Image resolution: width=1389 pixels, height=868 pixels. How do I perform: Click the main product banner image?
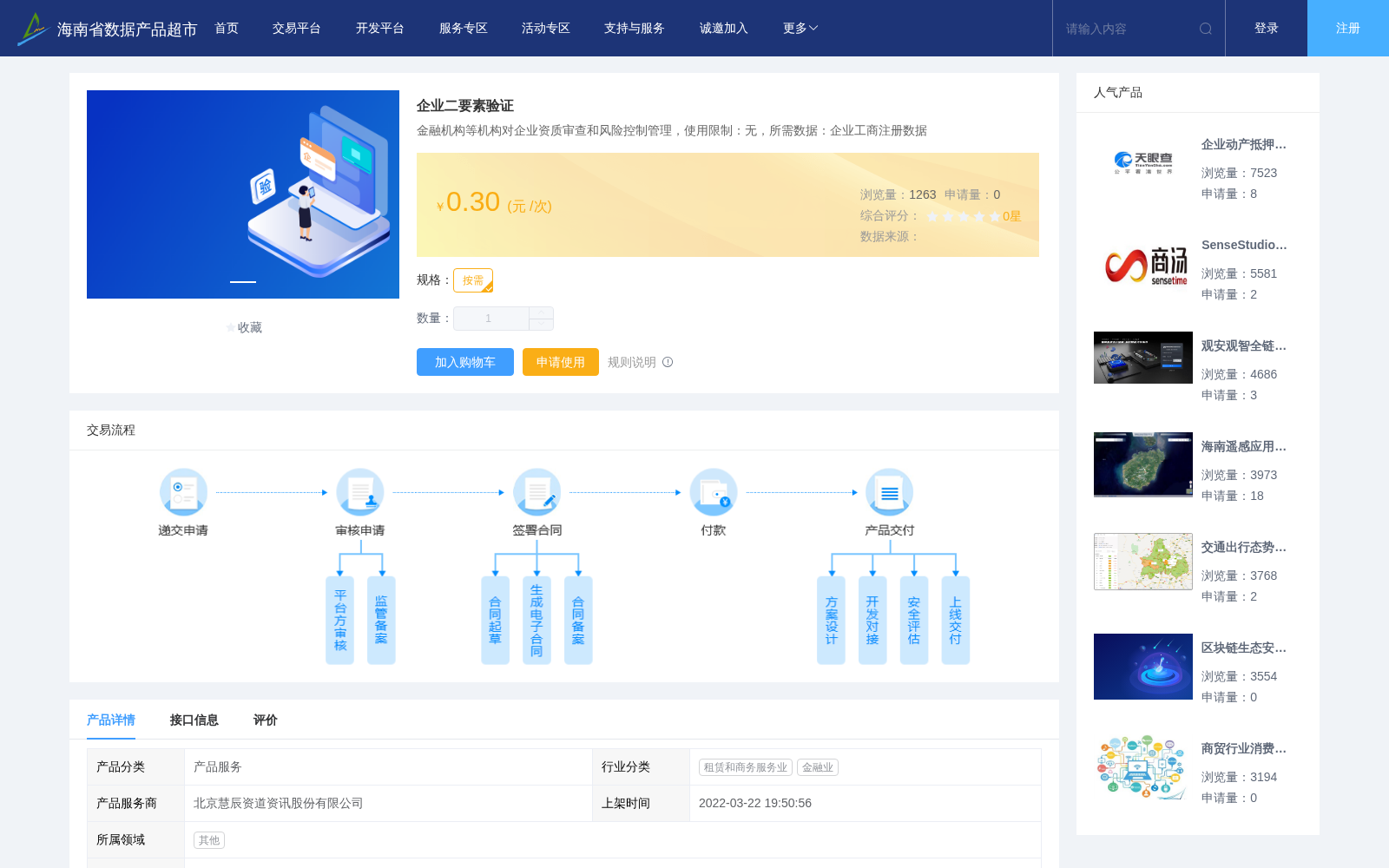point(243,194)
